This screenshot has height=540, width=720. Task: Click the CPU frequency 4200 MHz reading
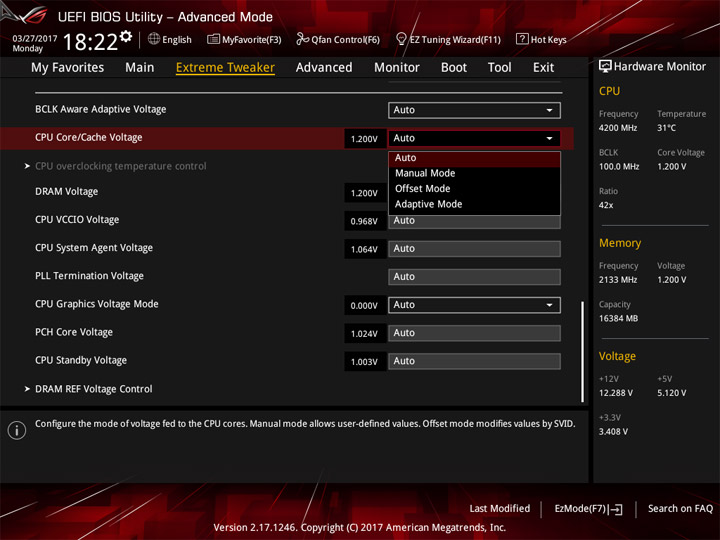[618, 128]
